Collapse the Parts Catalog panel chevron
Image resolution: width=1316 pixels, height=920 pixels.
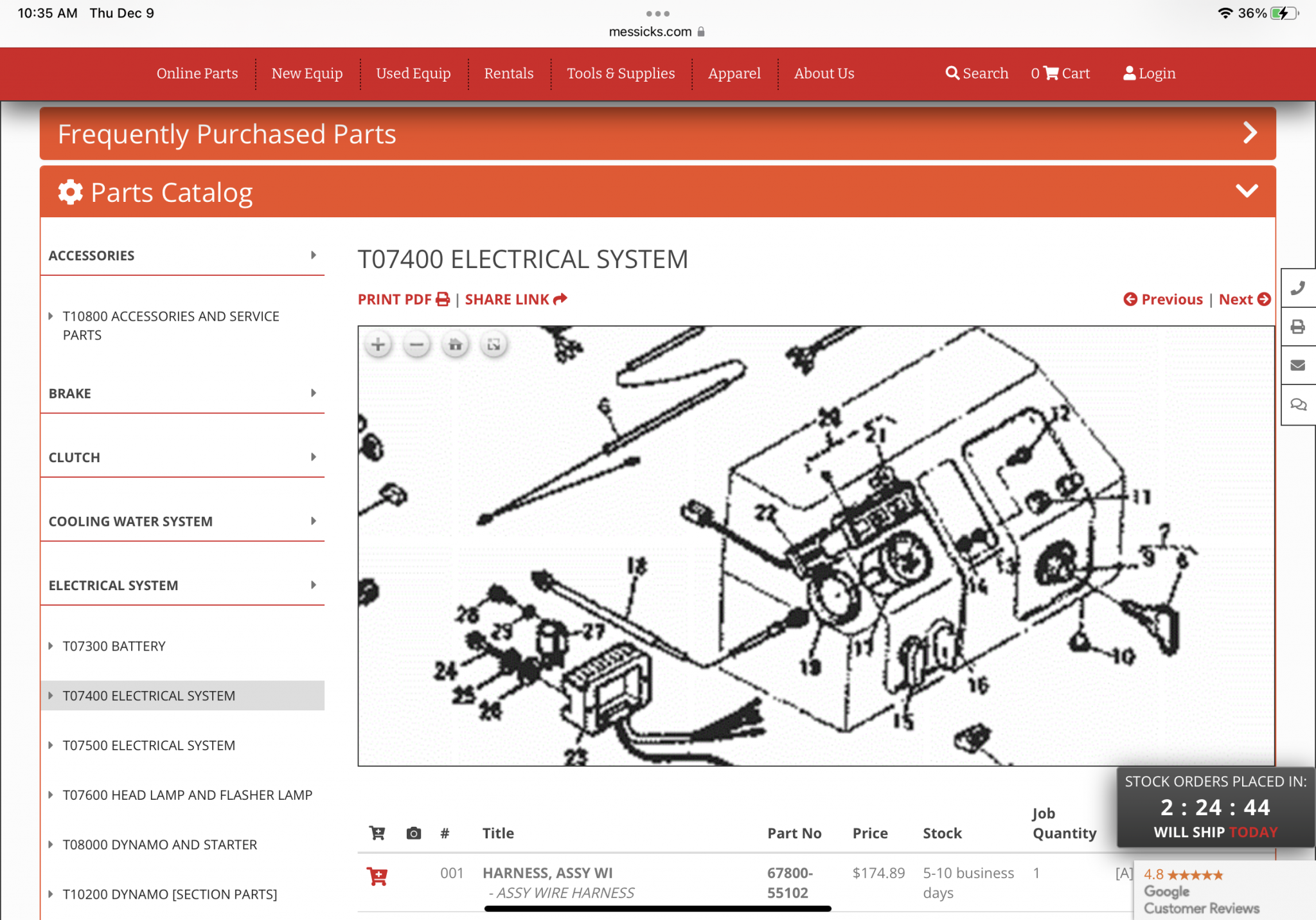pyautogui.click(x=1247, y=191)
